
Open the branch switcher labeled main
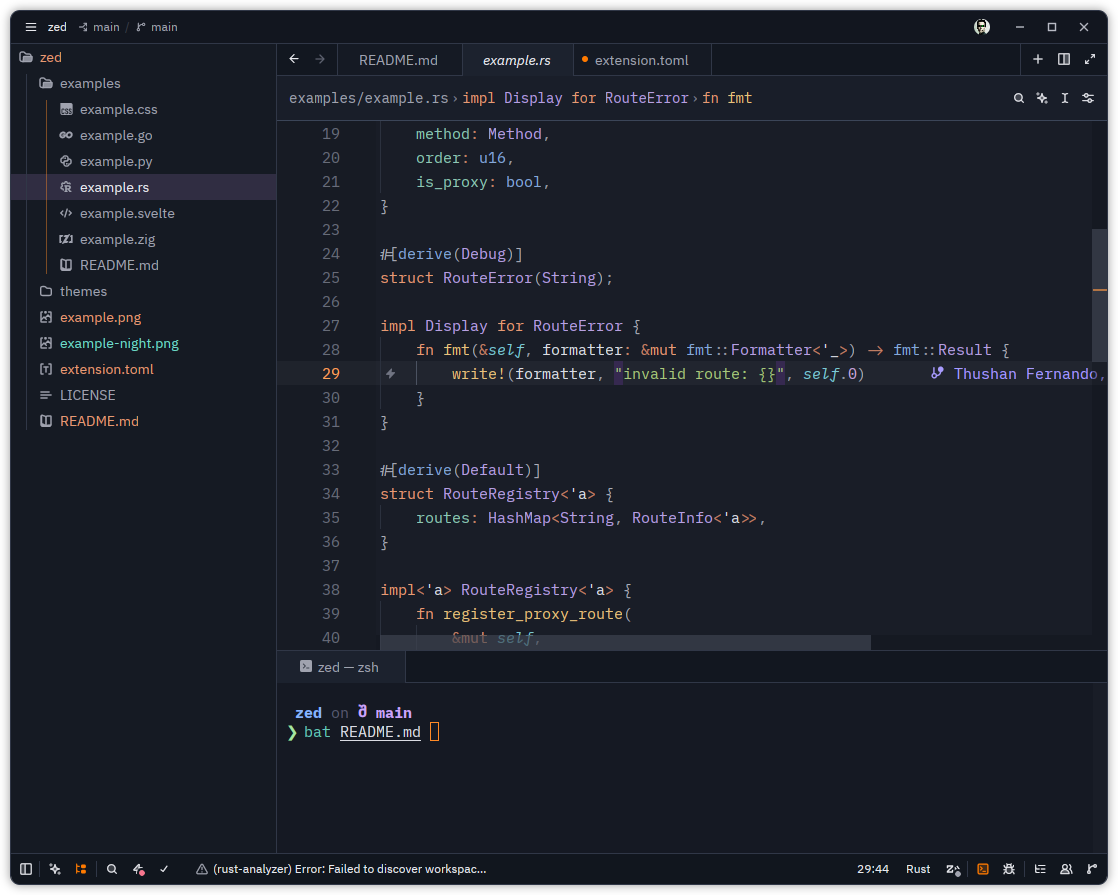click(157, 27)
